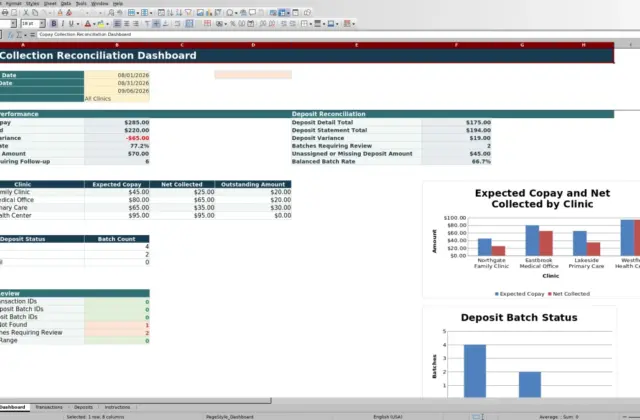Click the 08/01/2026 date cell
This screenshot has height=420, width=640.
click(117, 75)
